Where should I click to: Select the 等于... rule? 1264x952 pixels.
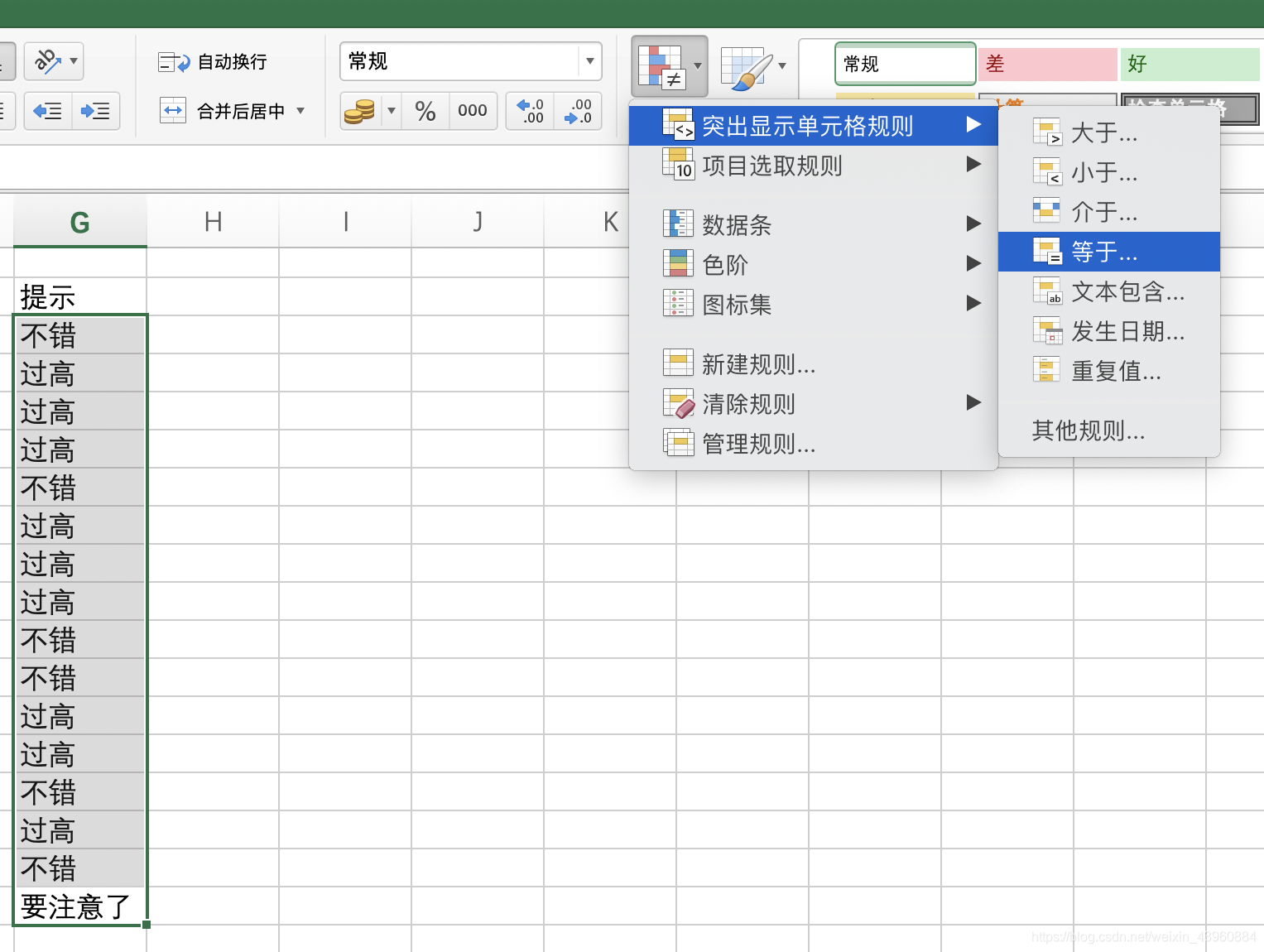[1108, 252]
